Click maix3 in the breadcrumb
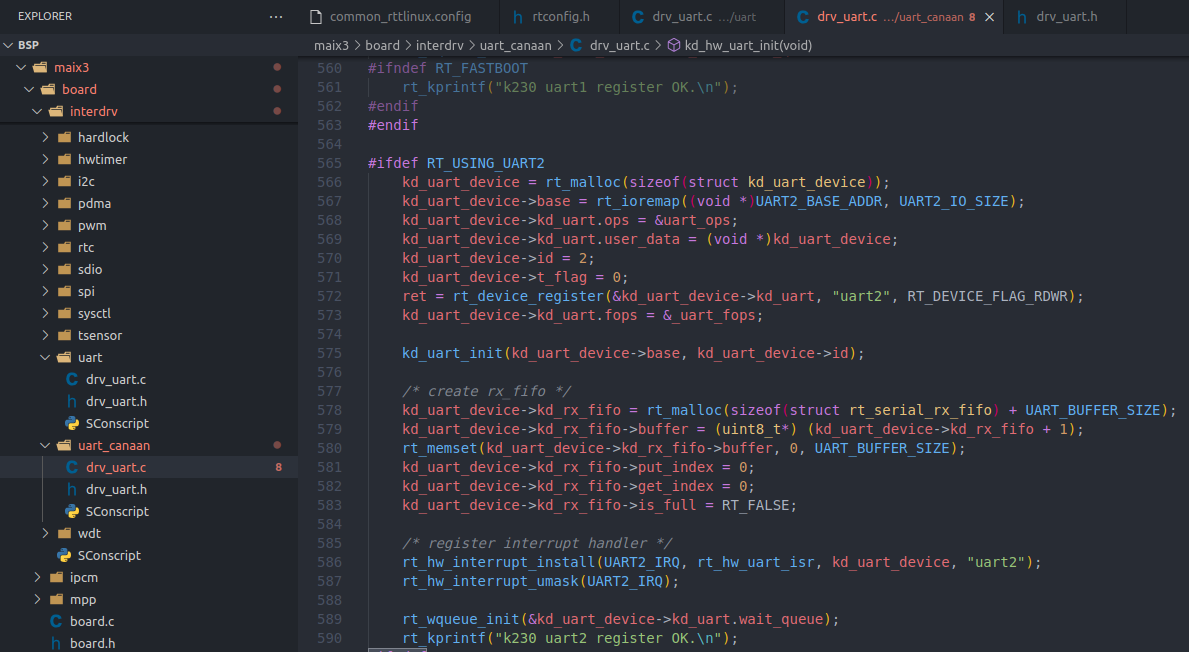1189x652 pixels. (x=331, y=45)
